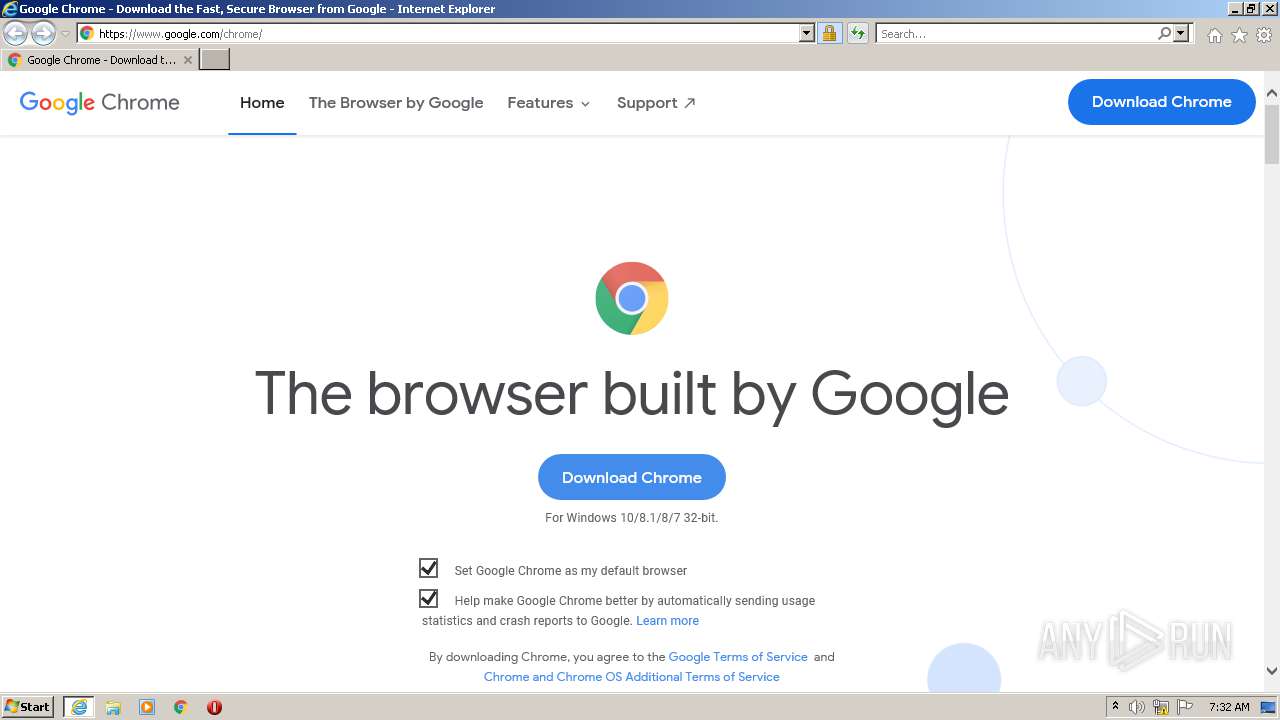The image size is (1280, 720).
Task: Open Chrome OS Additional Terms of Service
Action: [x=632, y=677]
